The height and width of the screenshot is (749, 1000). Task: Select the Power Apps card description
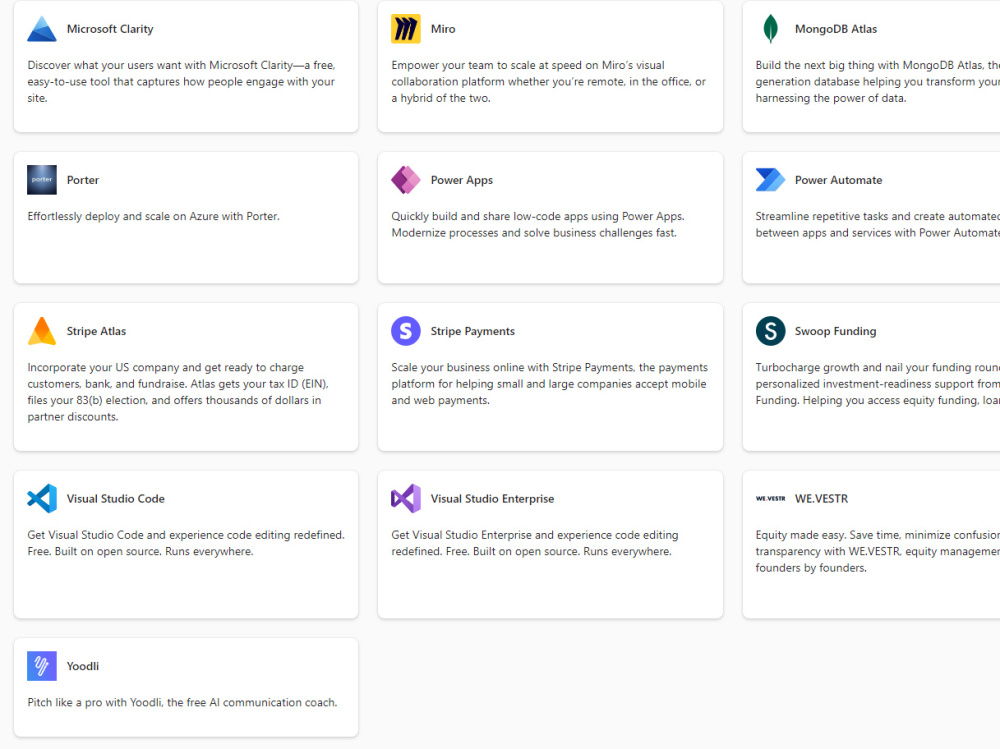pos(538,225)
